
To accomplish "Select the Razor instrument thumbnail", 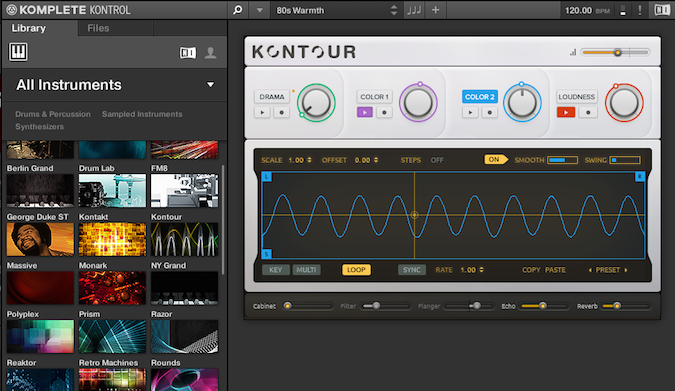I will tap(184, 336).
